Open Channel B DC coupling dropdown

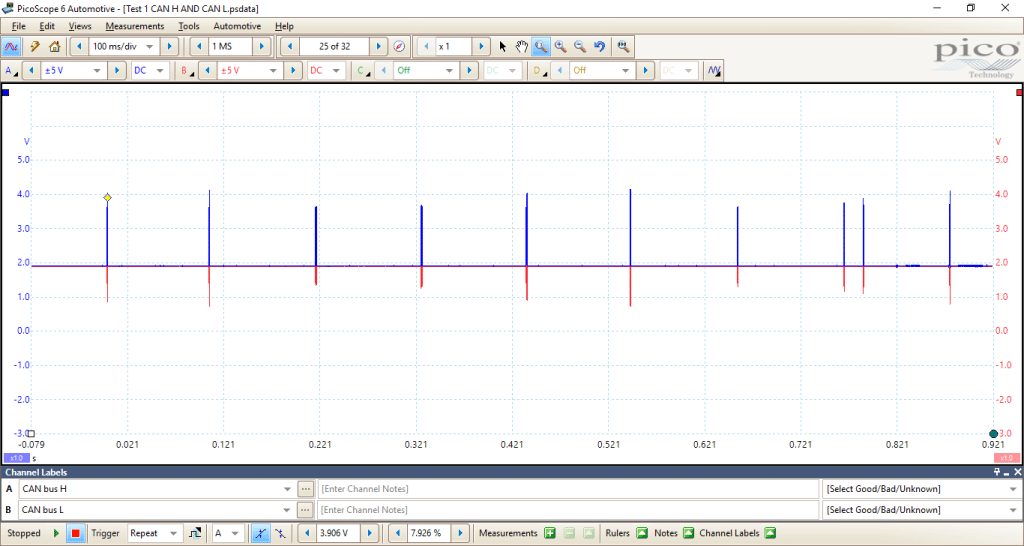[336, 71]
